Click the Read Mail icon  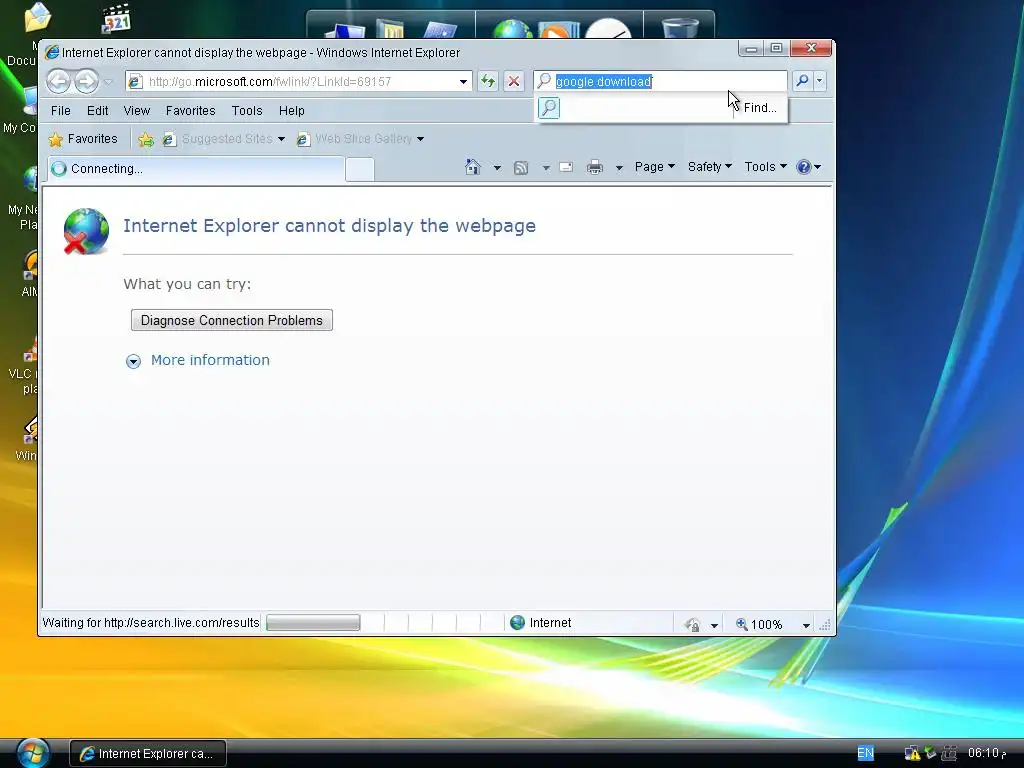tap(566, 167)
